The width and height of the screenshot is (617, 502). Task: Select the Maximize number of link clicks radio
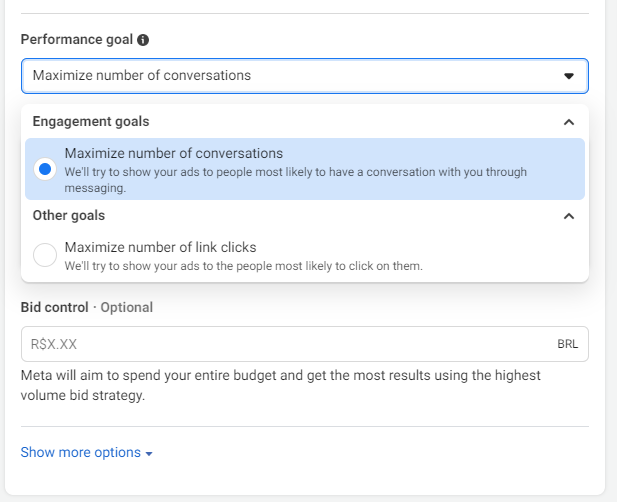click(45, 255)
